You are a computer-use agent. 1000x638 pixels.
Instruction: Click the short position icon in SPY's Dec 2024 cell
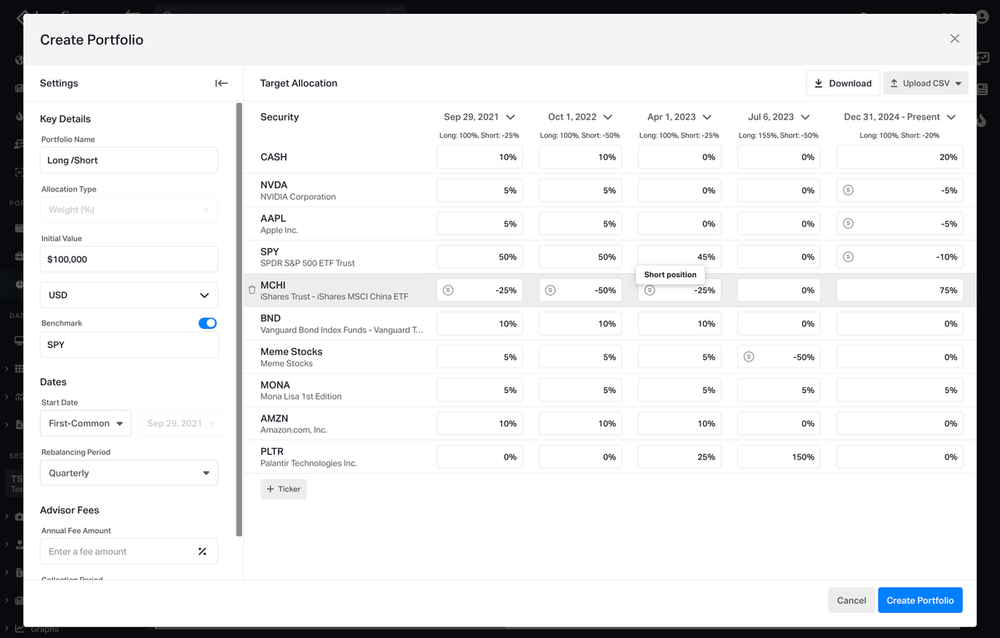pos(849,256)
